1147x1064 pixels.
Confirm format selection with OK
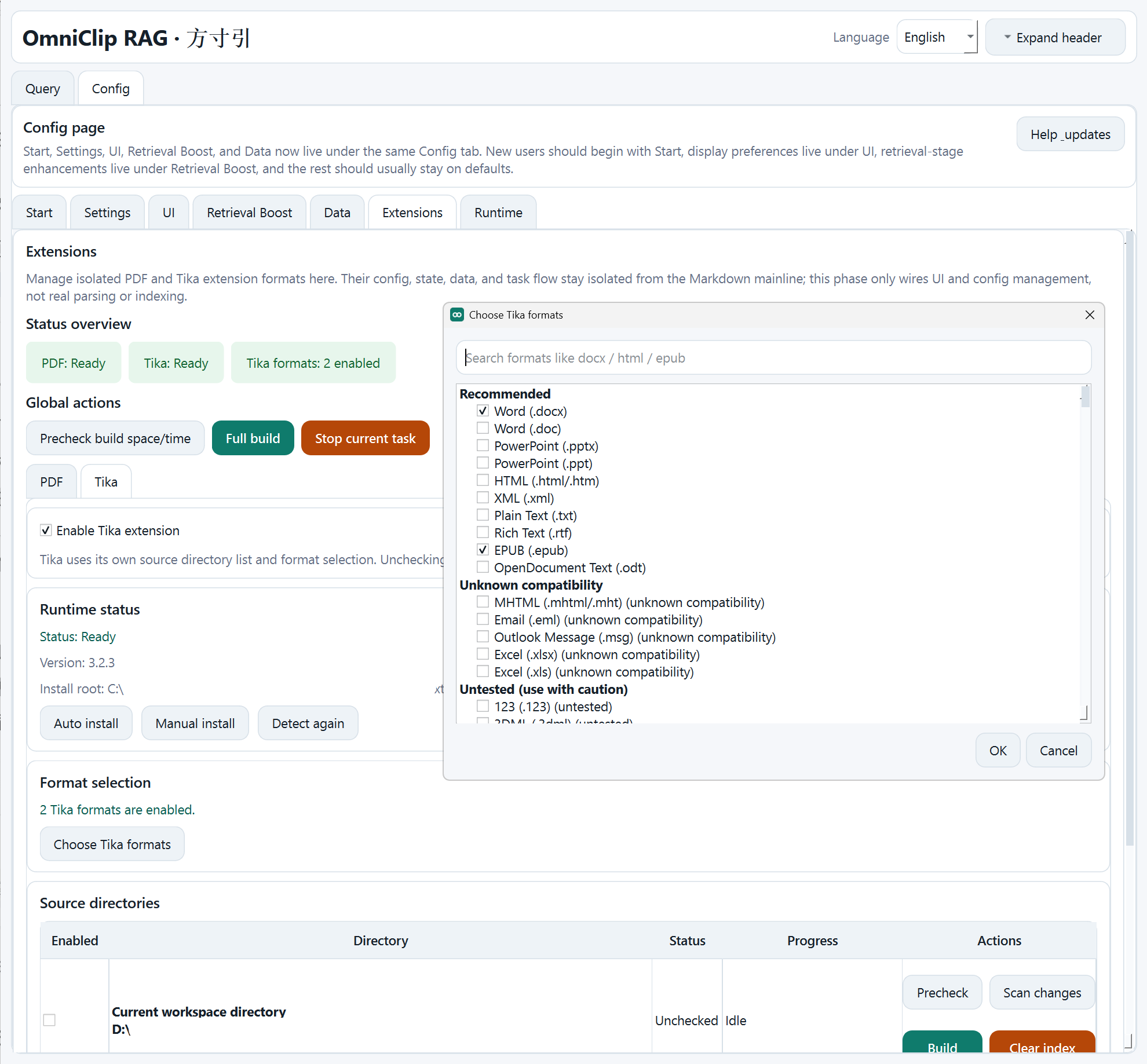[x=997, y=750]
